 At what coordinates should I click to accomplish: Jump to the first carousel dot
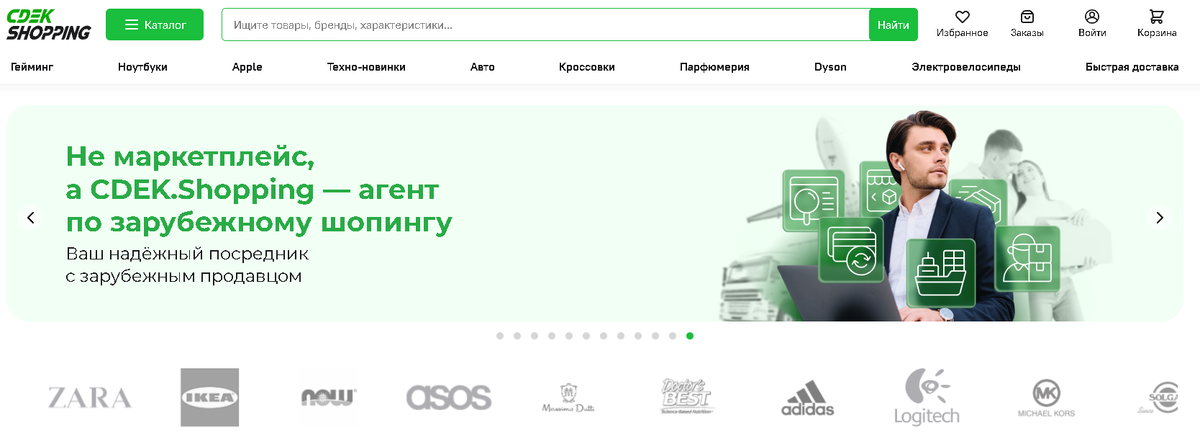pyautogui.click(x=500, y=336)
